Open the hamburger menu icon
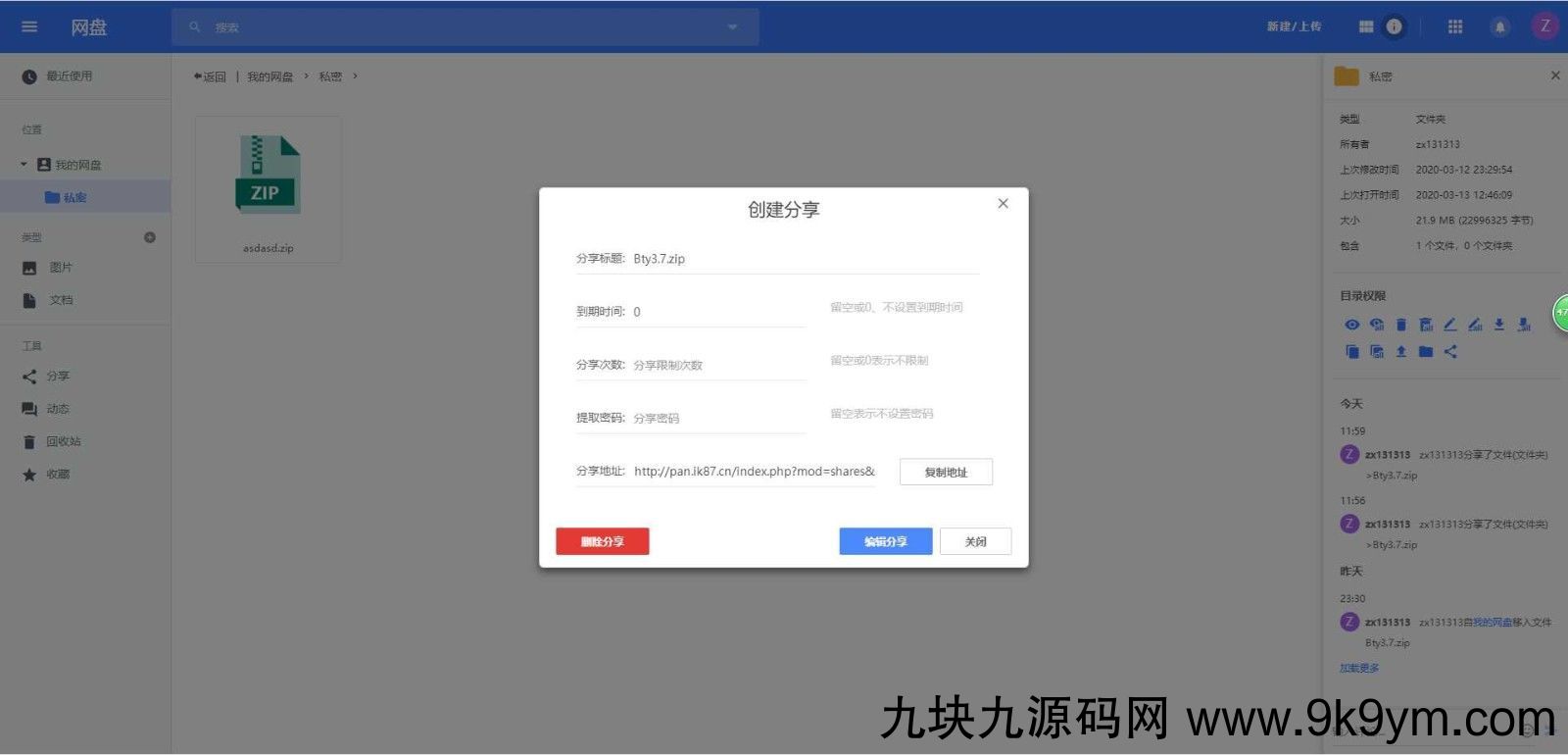1568x755 pixels. (29, 26)
